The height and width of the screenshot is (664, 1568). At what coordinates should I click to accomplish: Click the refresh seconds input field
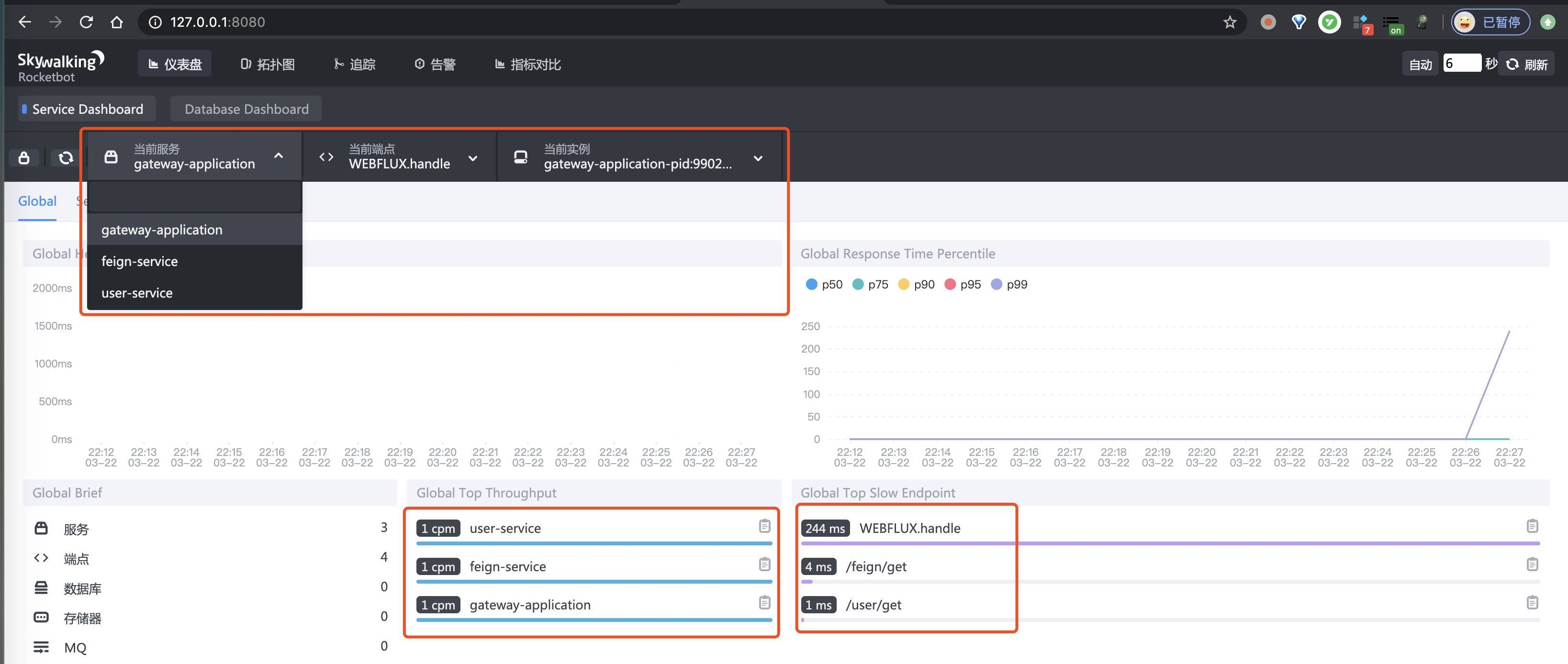[1462, 63]
